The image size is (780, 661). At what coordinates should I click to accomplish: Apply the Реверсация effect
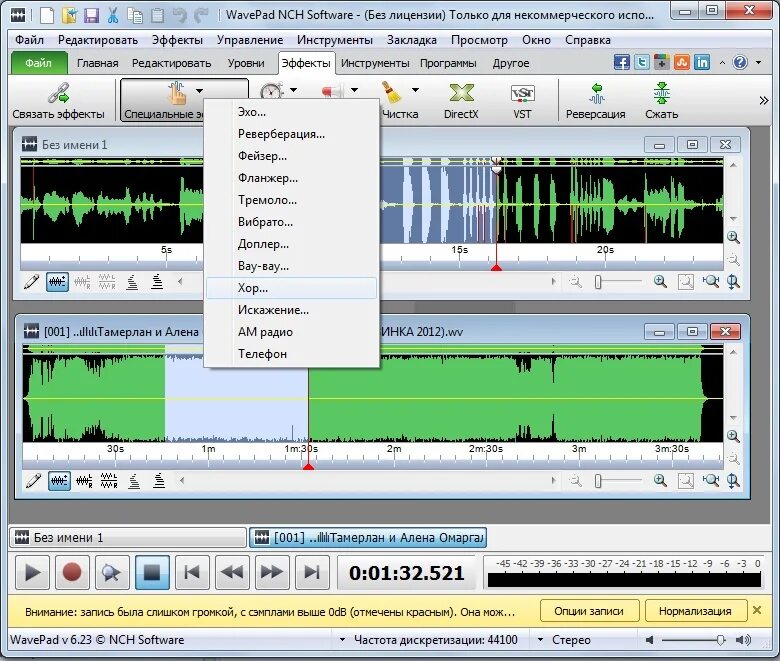595,100
